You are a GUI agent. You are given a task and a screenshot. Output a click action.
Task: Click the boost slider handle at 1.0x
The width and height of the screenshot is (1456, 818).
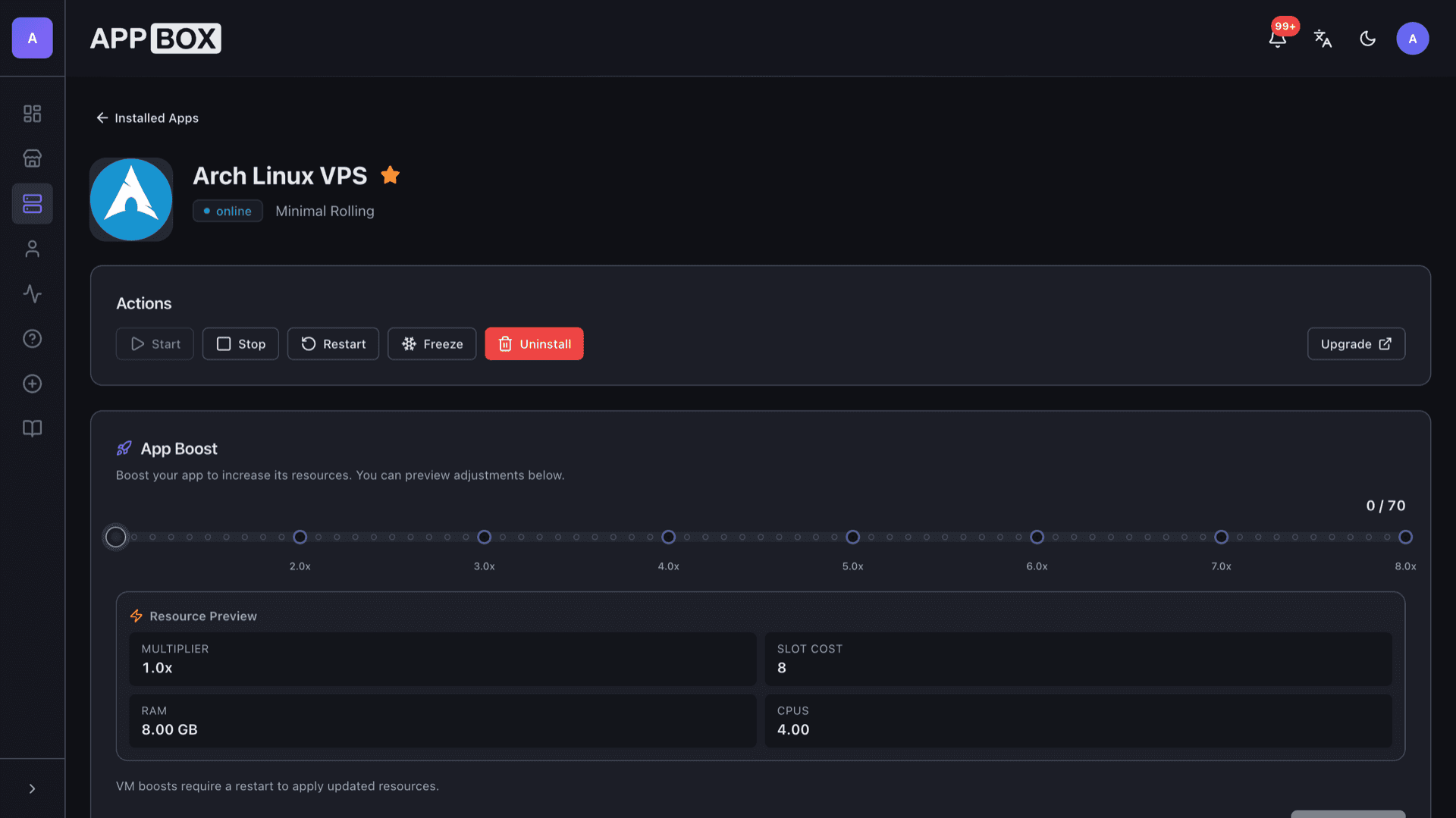116,537
